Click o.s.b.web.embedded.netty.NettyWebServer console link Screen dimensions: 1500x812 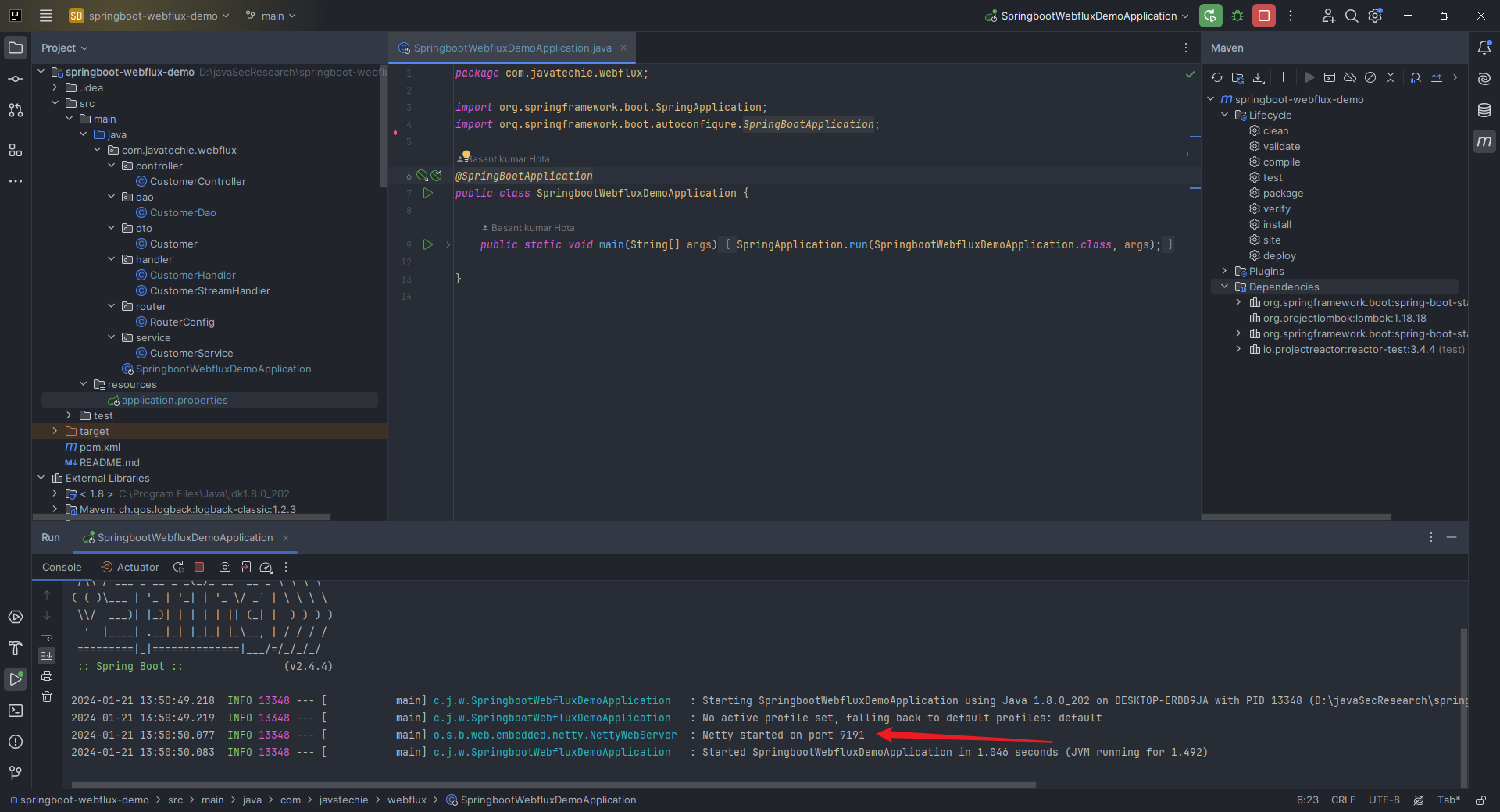[555, 735]
